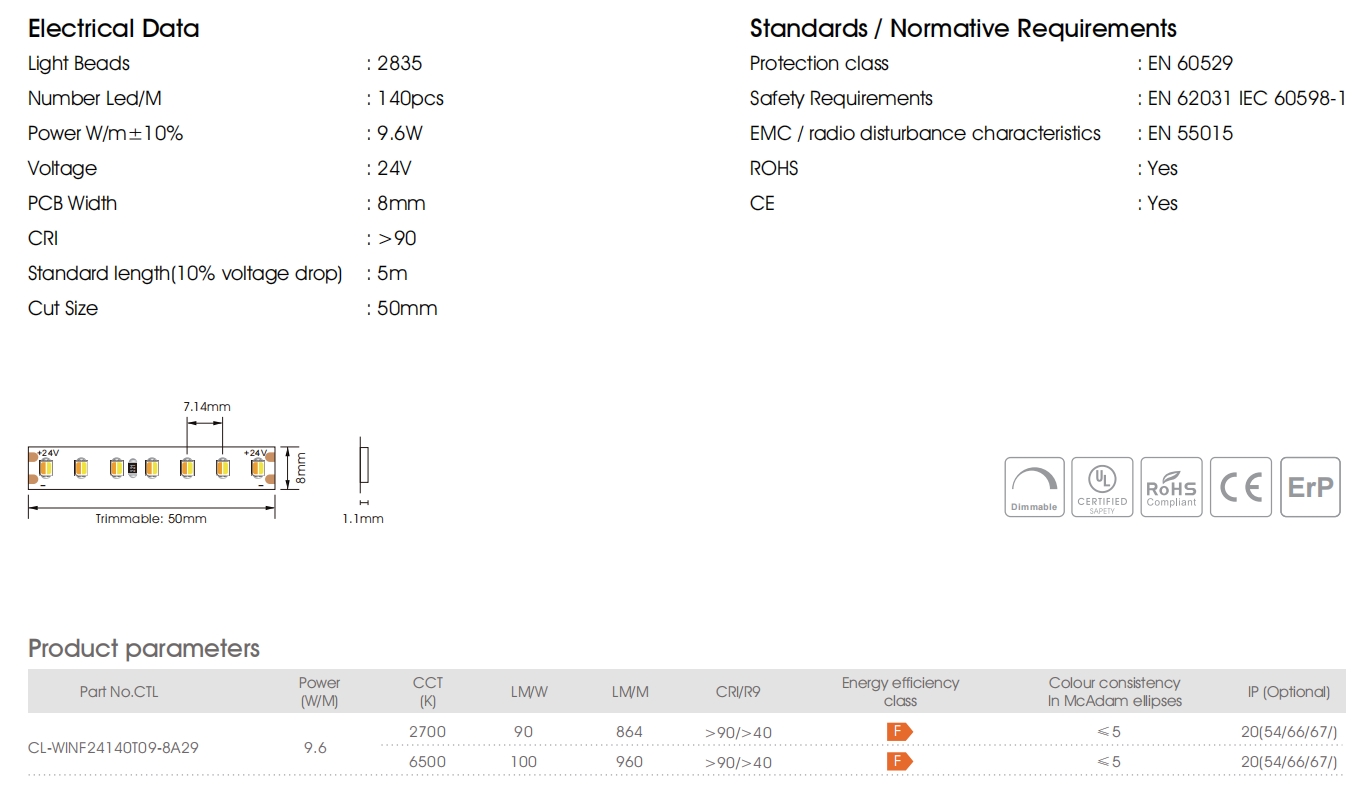The image size is (1364, 801).
Task: Click the ErP badge icon
Action: 1310,487
